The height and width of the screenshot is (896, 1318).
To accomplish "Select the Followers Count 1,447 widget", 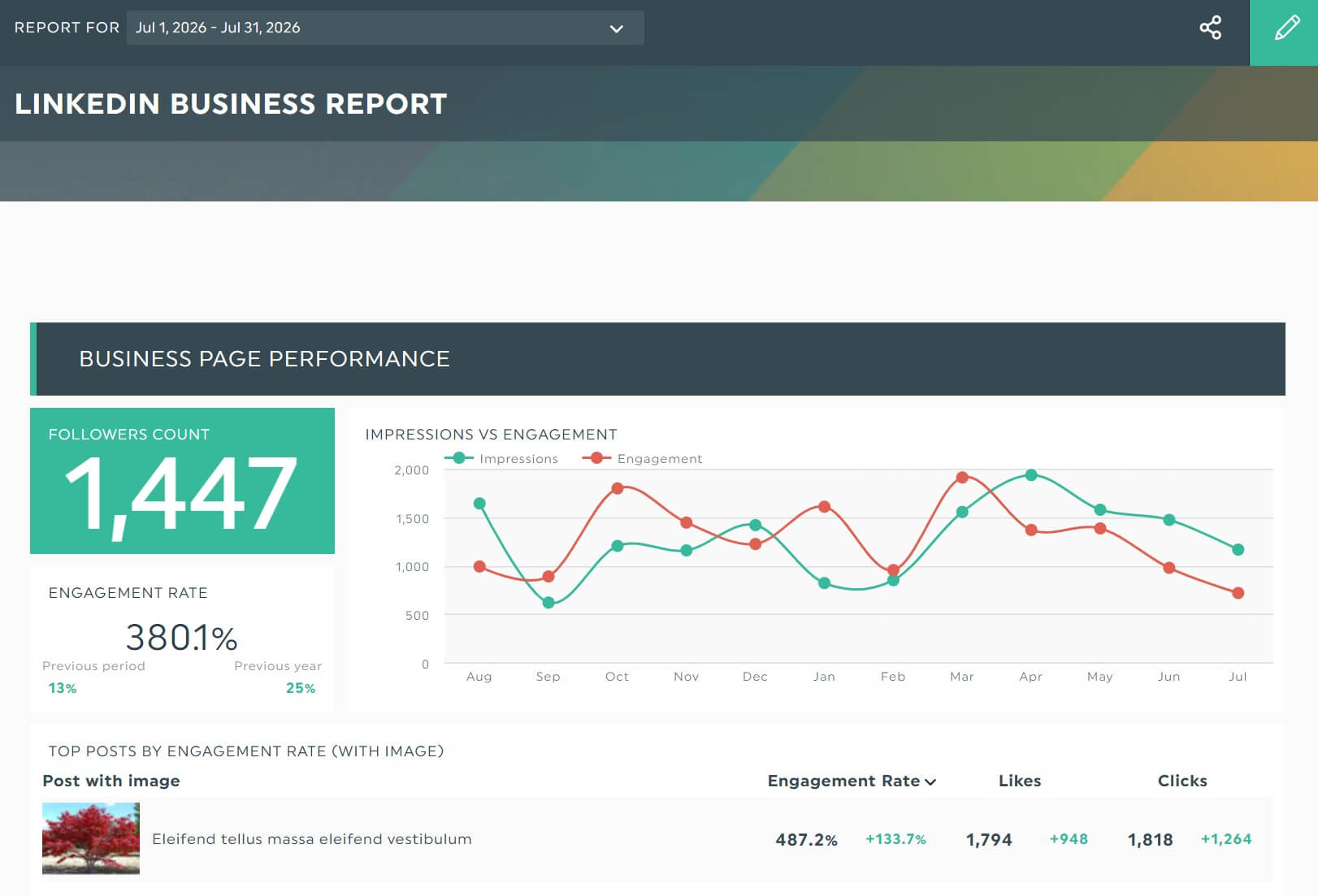I will [182, 481].
